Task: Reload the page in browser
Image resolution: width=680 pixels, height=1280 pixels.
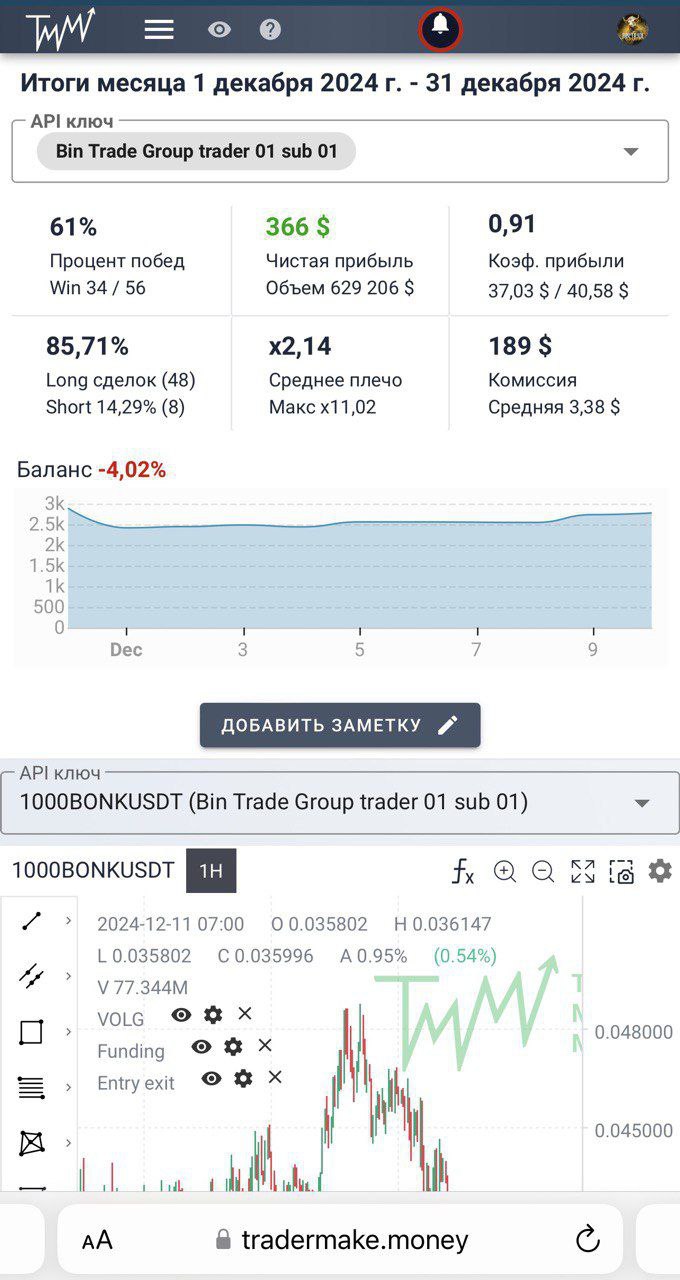Action: click(x=588, y=1238)
